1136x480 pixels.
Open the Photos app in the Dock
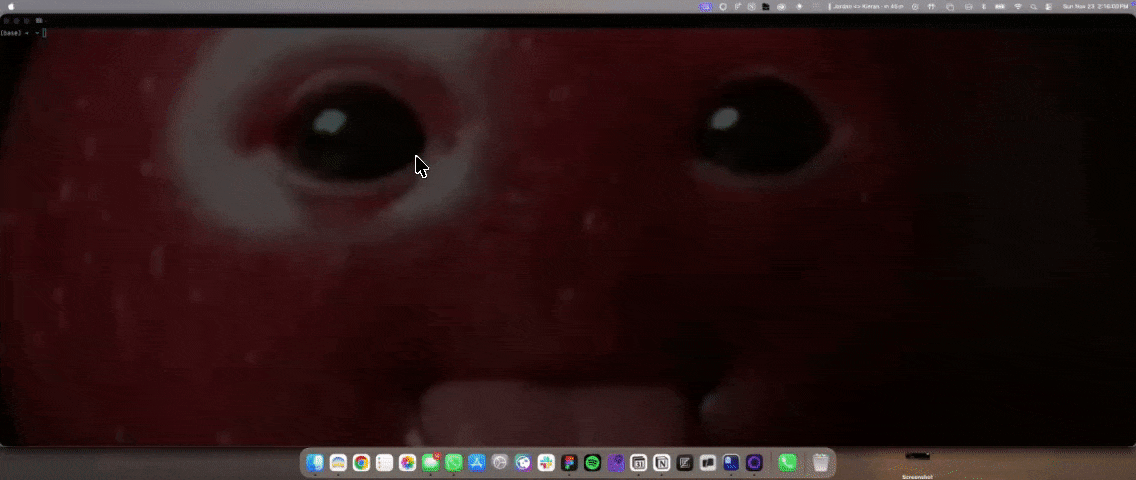click(x=408, y=462)
